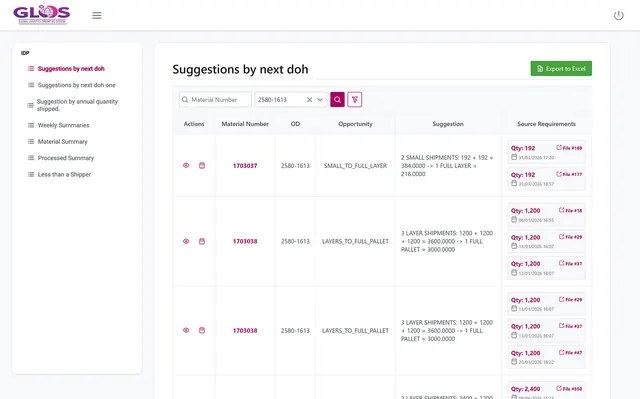Click the Material Number column header
This screenshot has height=399, width=640.
(x=245, y=124)
